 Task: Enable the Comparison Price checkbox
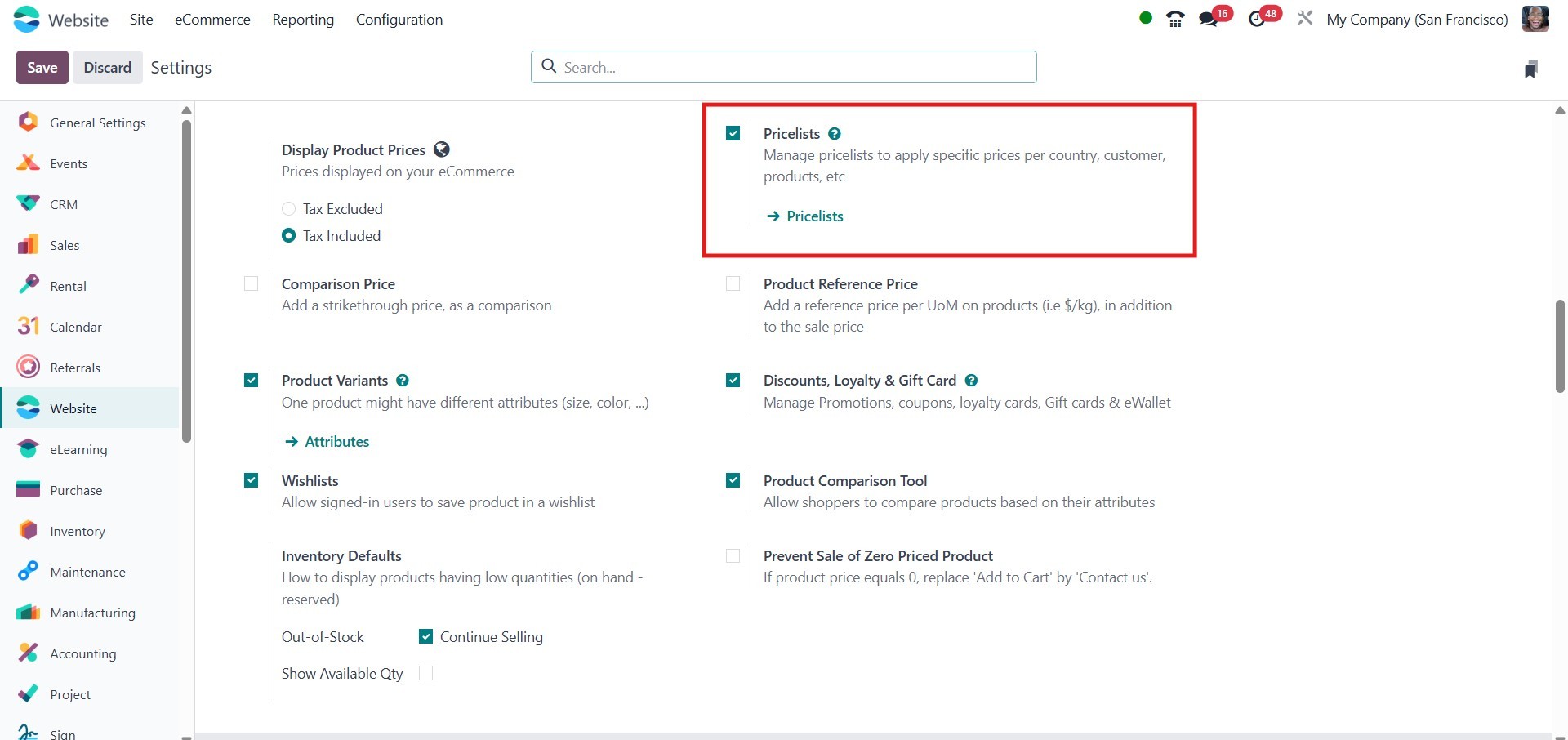click(252, 284)
